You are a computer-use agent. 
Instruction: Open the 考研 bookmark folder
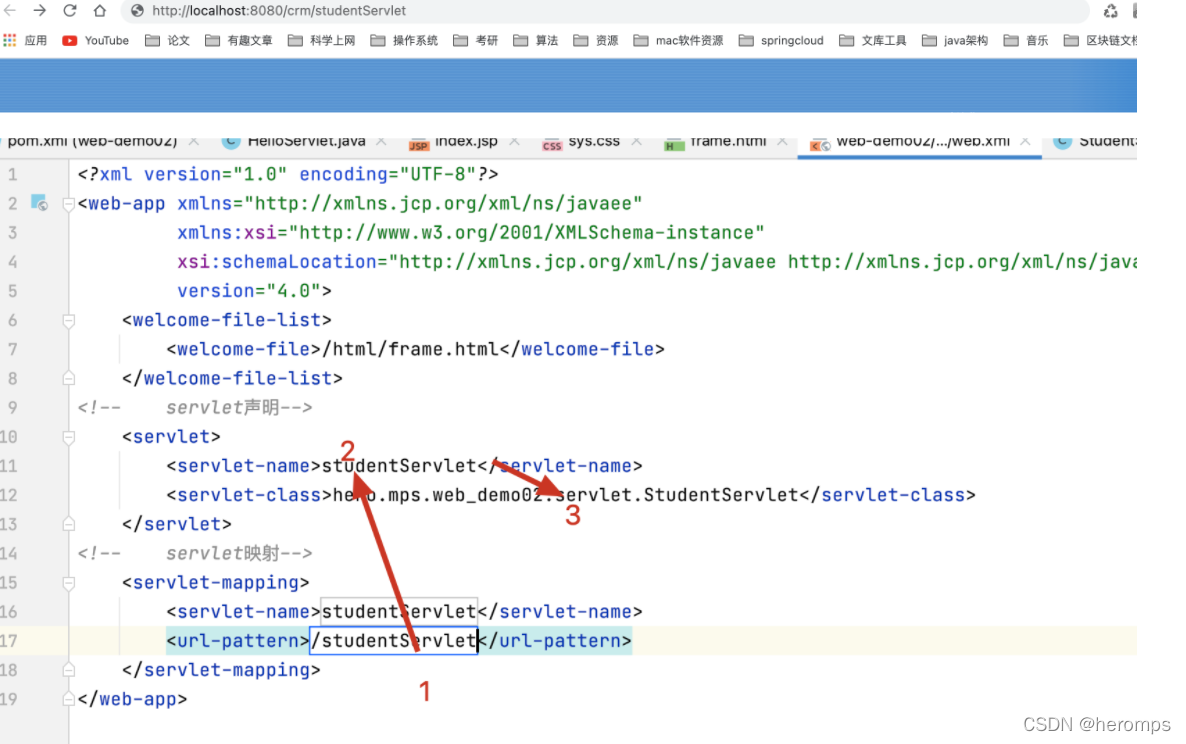click(x=475, y=40)
